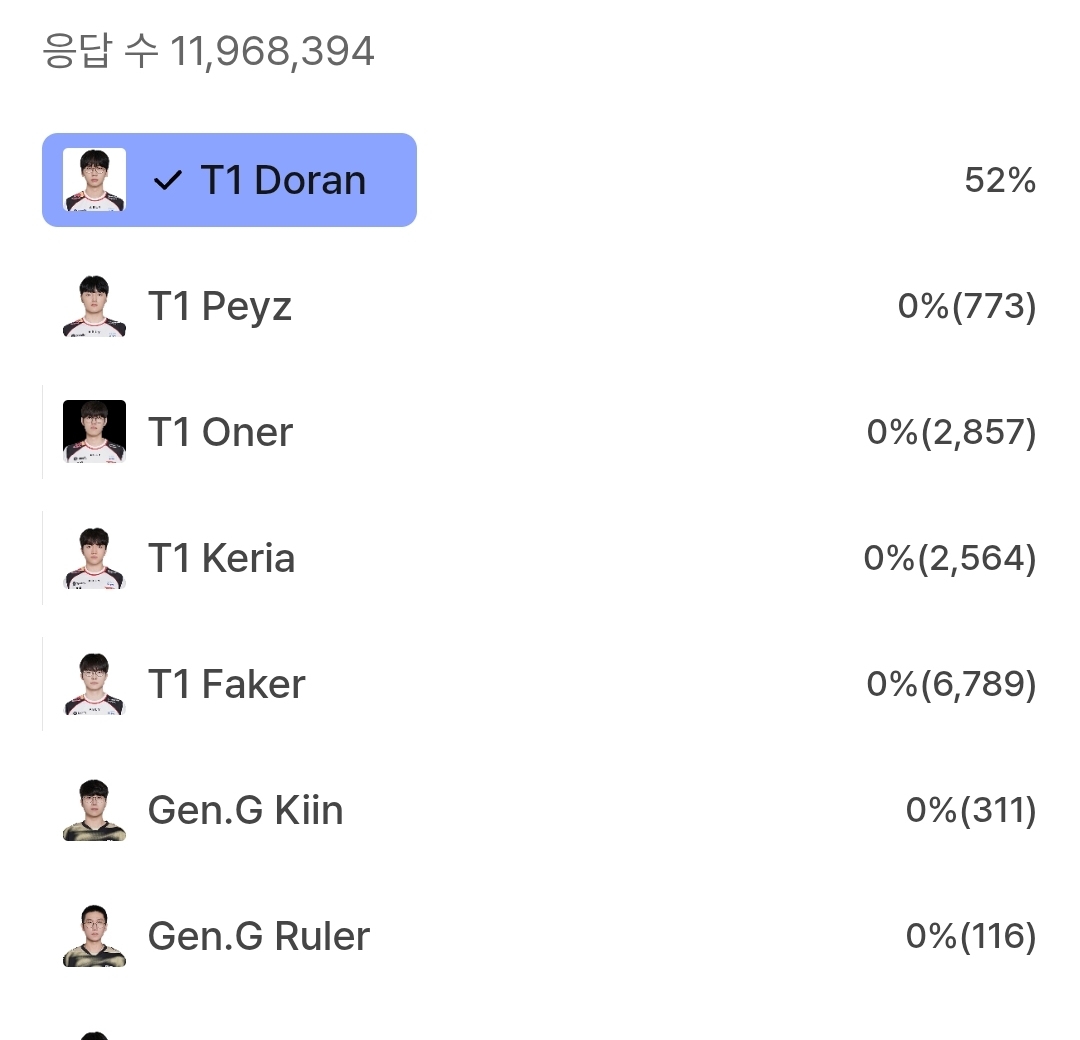Click the 응답 수 11,968,394 response count
This screenshot has width=1080, height=1040.
point(208,51)
